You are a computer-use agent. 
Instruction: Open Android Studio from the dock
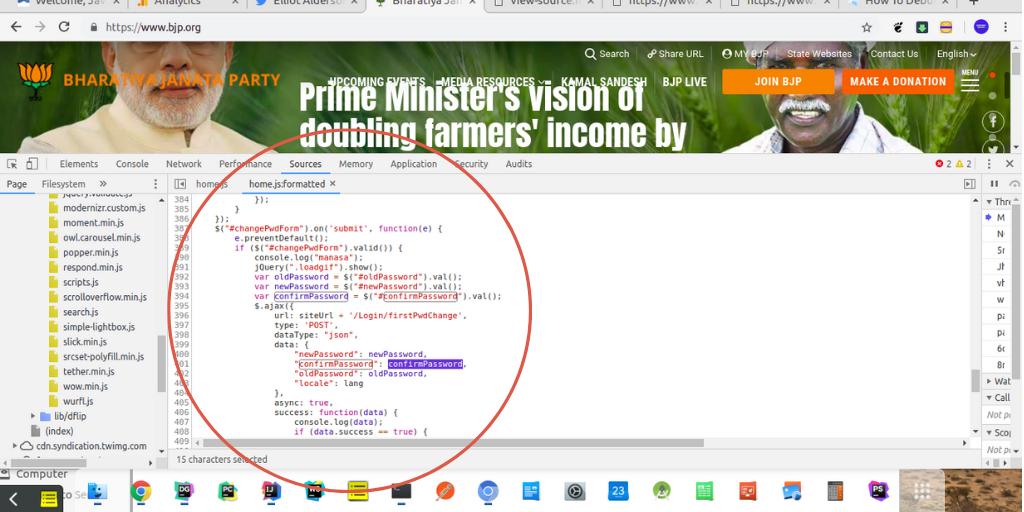tap(661, 490)
